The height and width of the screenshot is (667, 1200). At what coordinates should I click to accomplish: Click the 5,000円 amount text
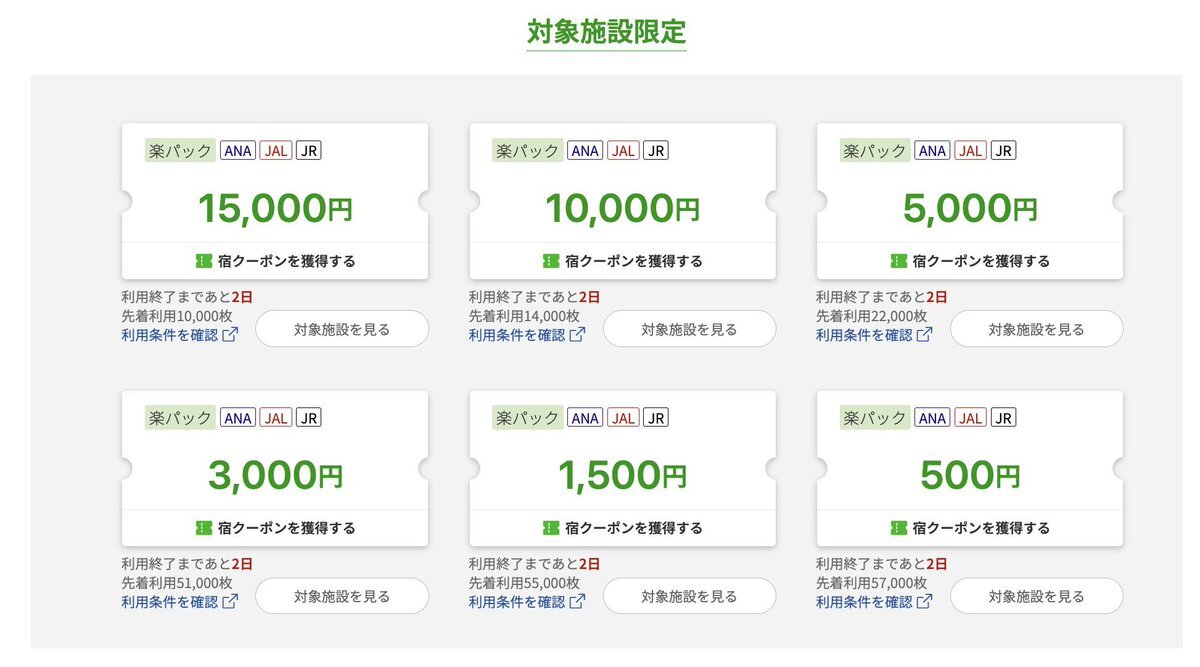tap(970, 208)
